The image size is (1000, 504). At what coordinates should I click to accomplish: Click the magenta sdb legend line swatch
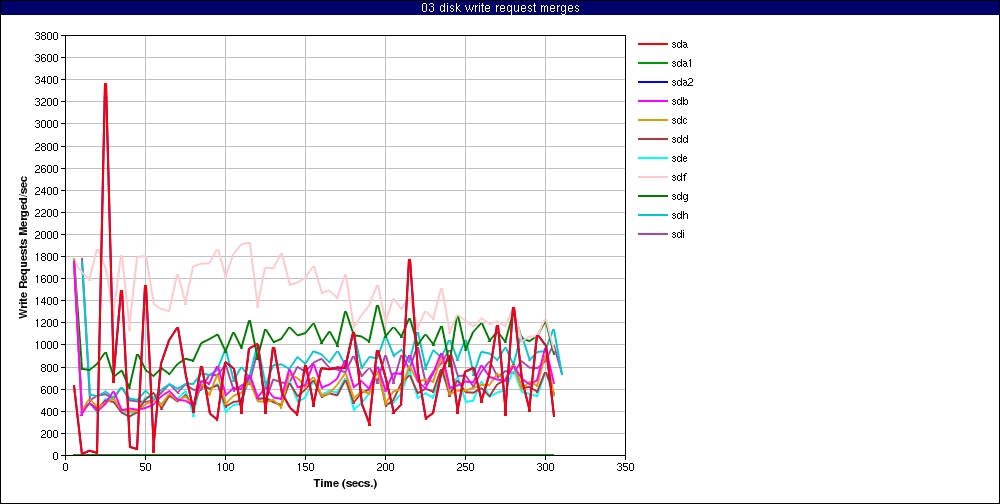coord(651,101)
